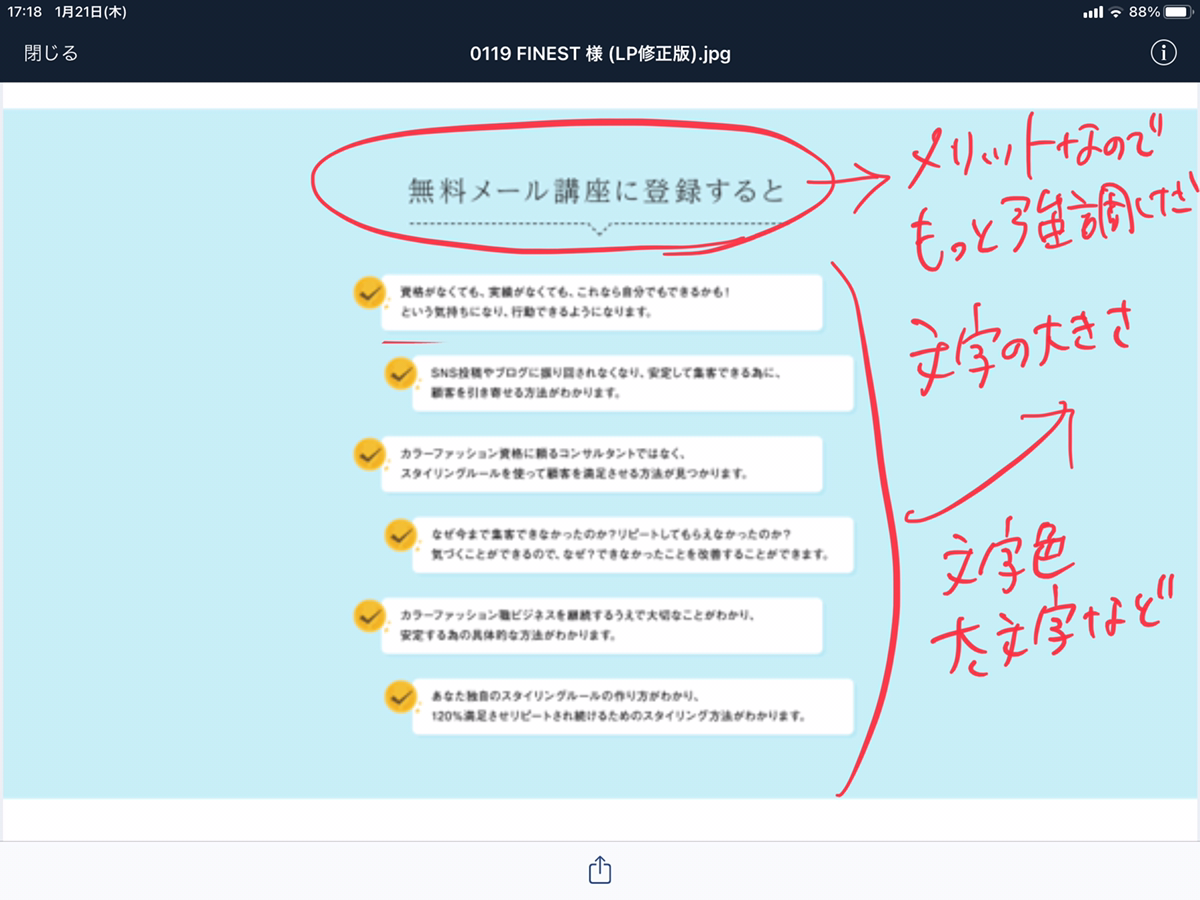
Task: Click check icon beside なぜ今まで集客 text box
Action: tap(400, 534)
